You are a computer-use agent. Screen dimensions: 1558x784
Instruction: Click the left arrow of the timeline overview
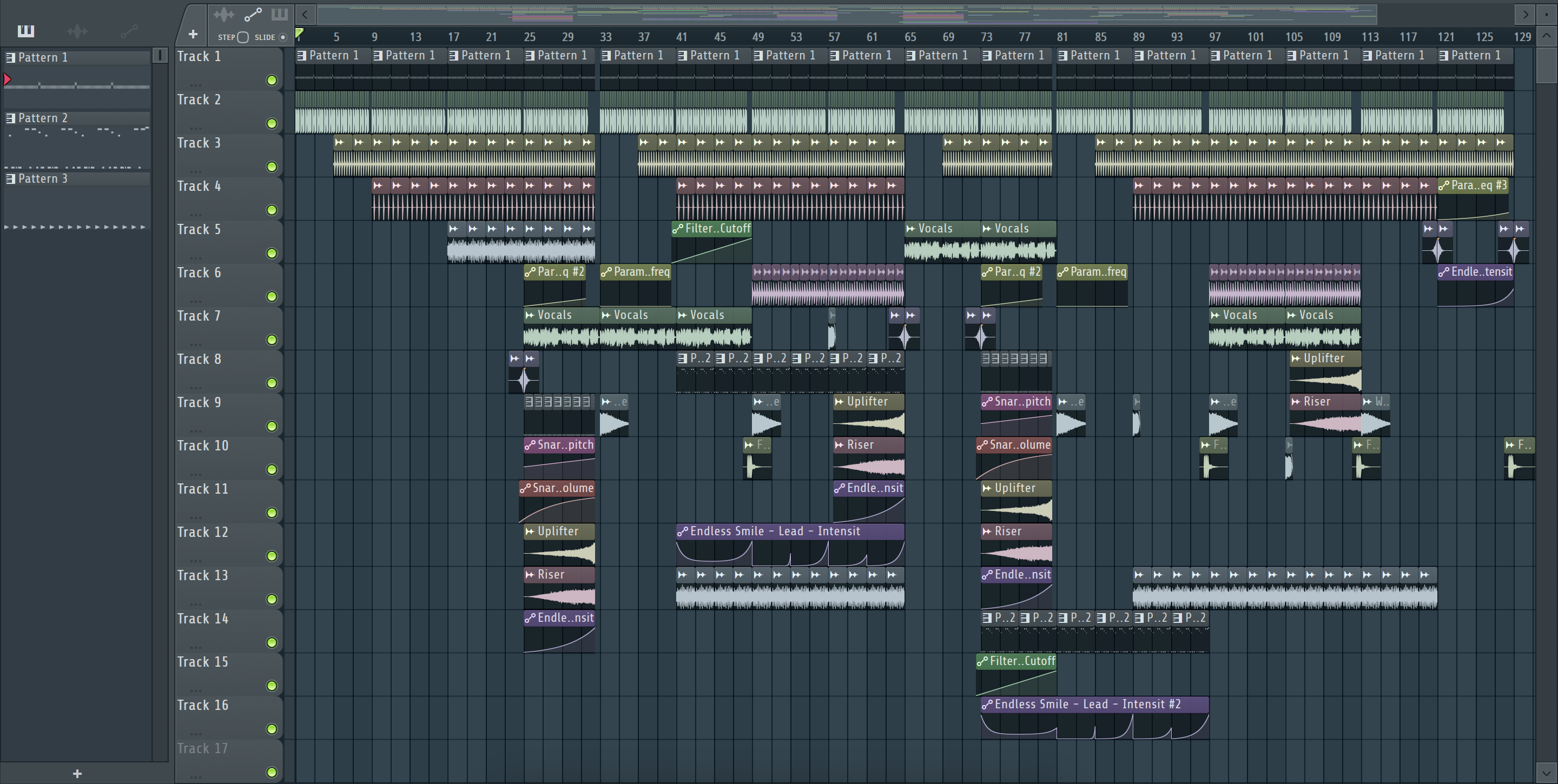tap(306, 14)
